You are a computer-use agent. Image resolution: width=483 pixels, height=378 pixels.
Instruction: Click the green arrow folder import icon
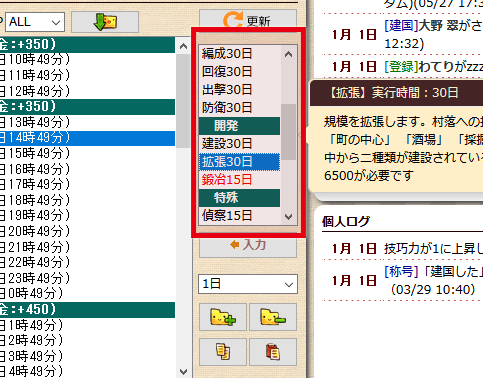[105, 22]
